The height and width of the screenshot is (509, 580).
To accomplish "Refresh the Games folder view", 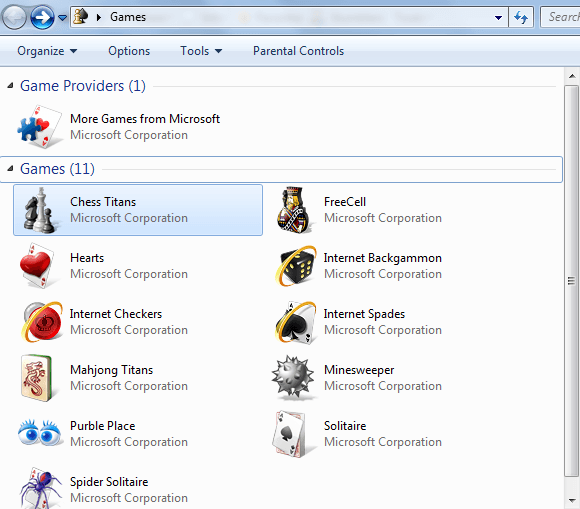I will pyautogui.click(x=521, y=17).
